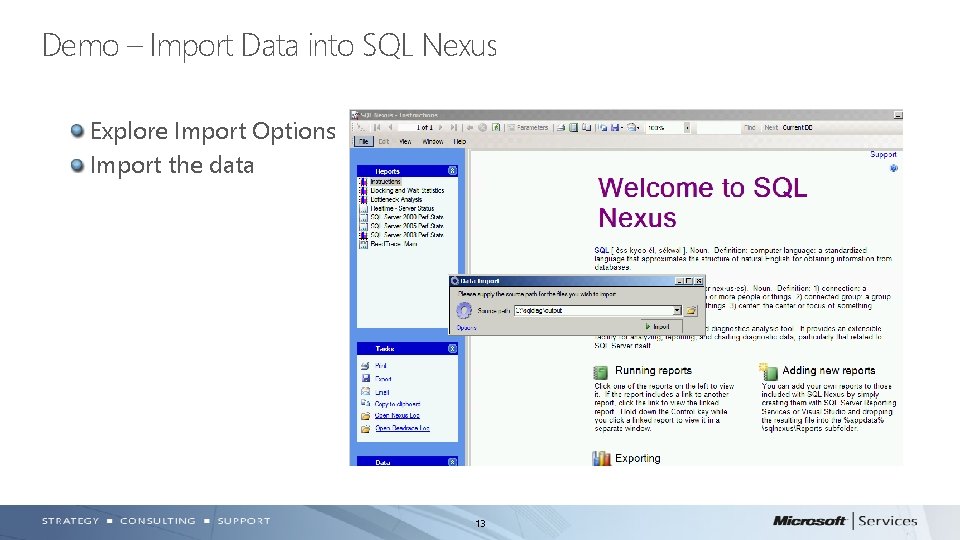
Task: Click the Support link
Action: (883, 154)
